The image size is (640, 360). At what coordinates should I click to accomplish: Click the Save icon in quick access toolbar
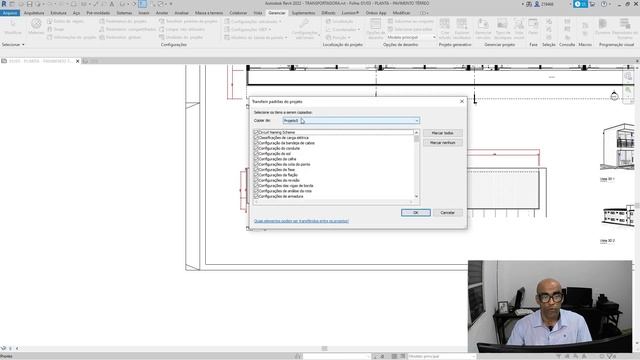pos(29,4)
